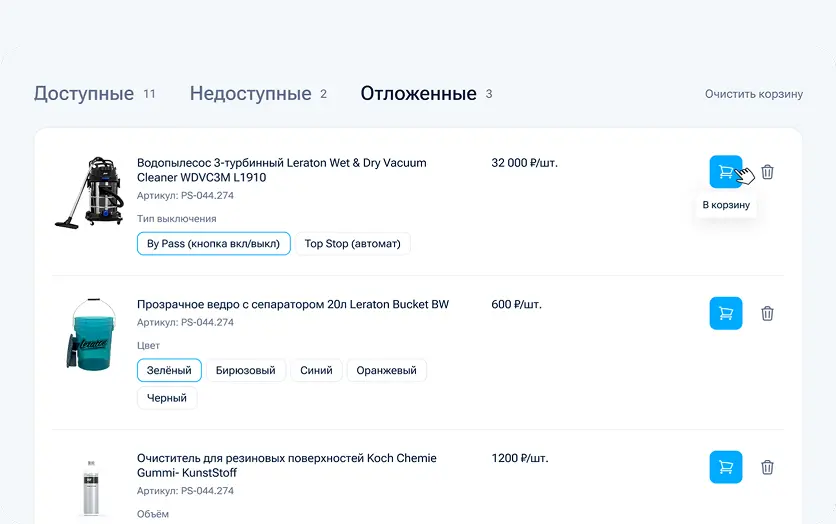Delete the Leraton vacuum cleaner item
The image size is (836, 524).
tap(767, 172)
